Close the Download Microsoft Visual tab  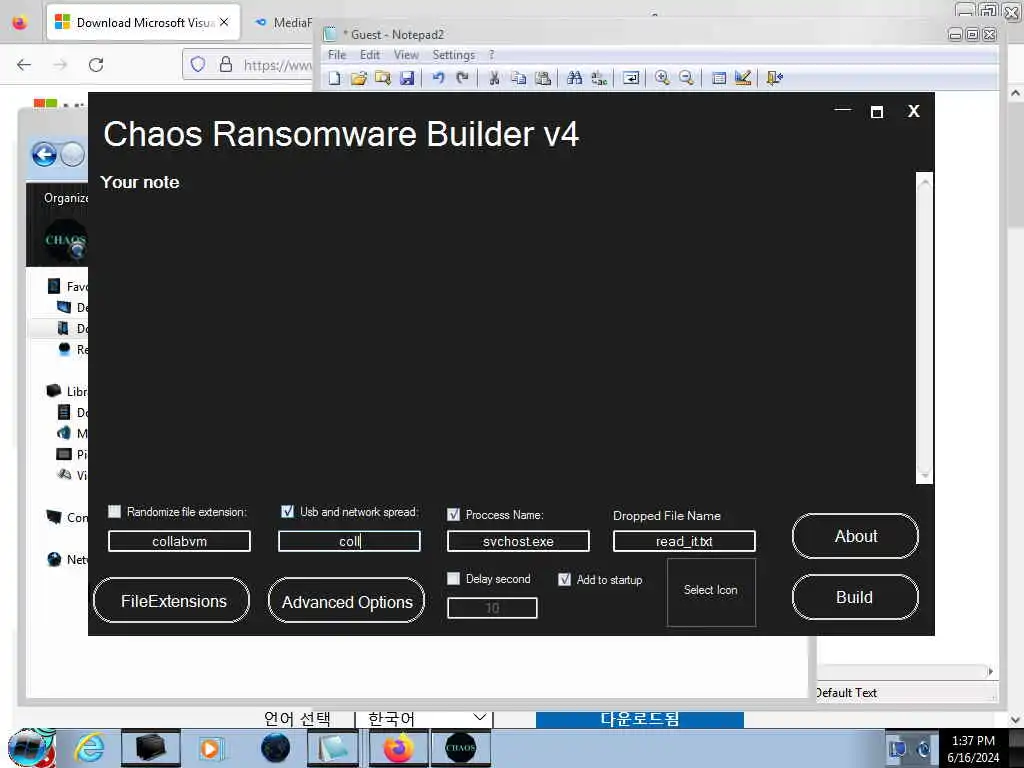(224, 22)
